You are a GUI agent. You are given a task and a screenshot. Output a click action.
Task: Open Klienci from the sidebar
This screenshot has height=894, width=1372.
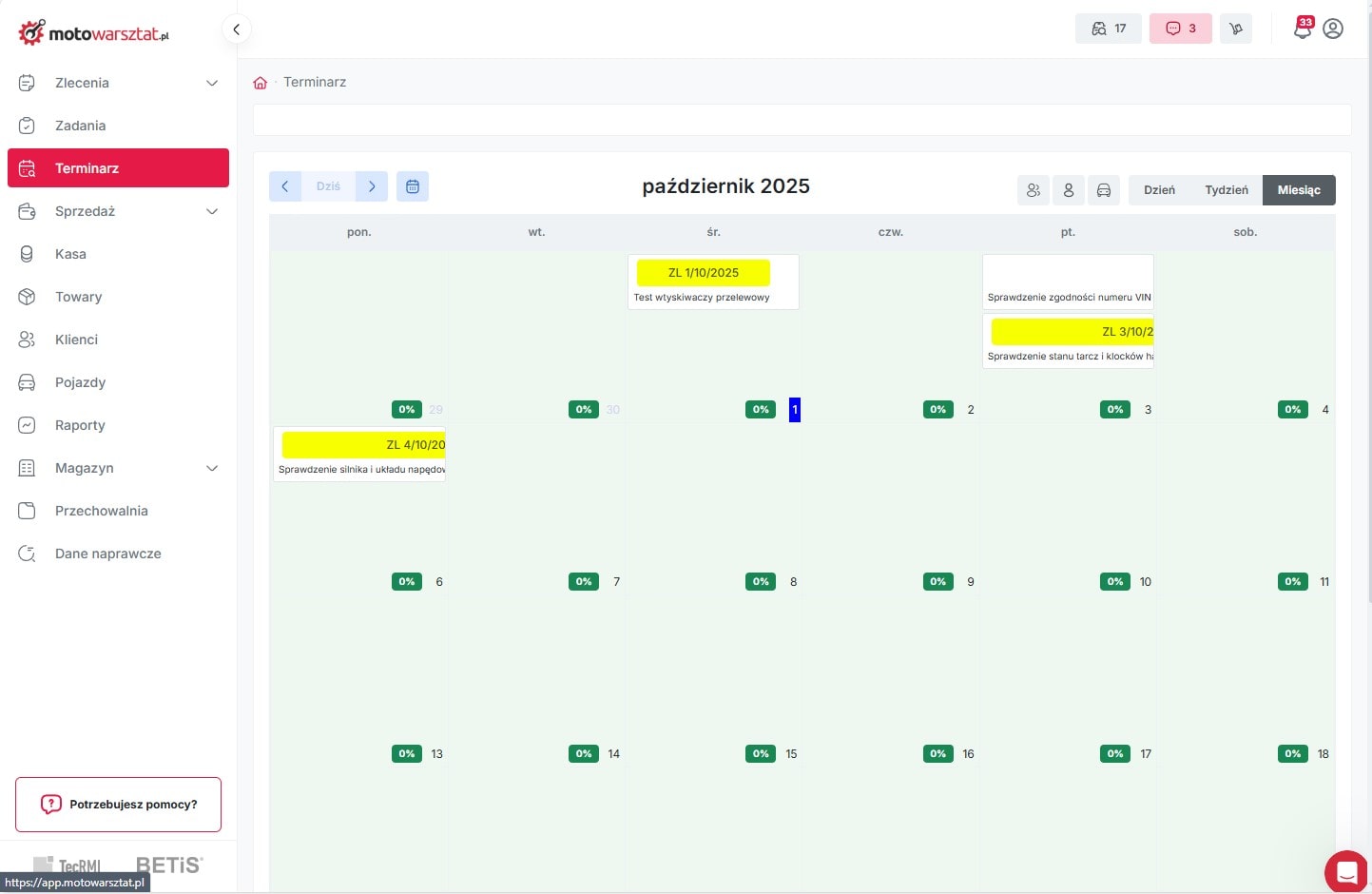76,340
